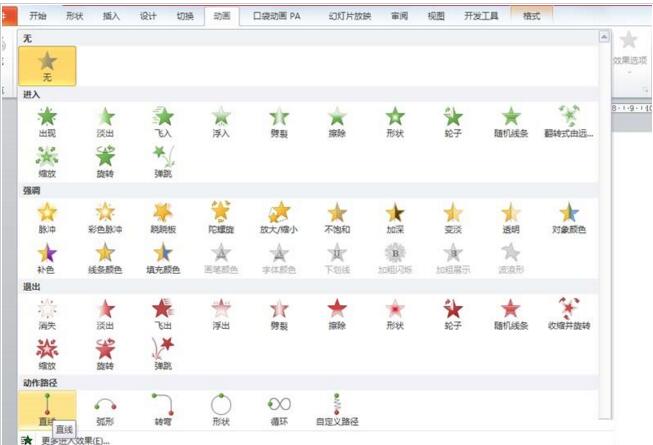Apply the red 淡出 fade exit effect
The width and height of the screenshot is (653, 445).
[105, 314]
